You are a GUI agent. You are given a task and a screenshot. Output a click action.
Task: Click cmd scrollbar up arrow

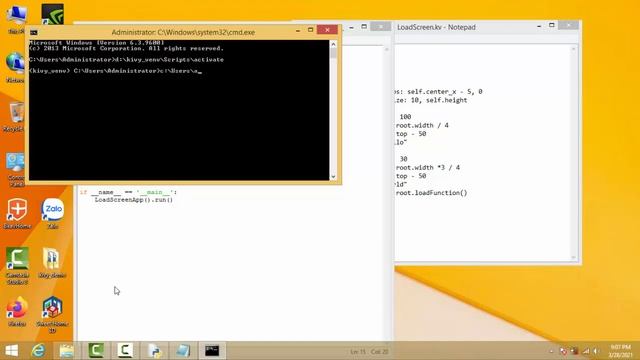[333, 44]
